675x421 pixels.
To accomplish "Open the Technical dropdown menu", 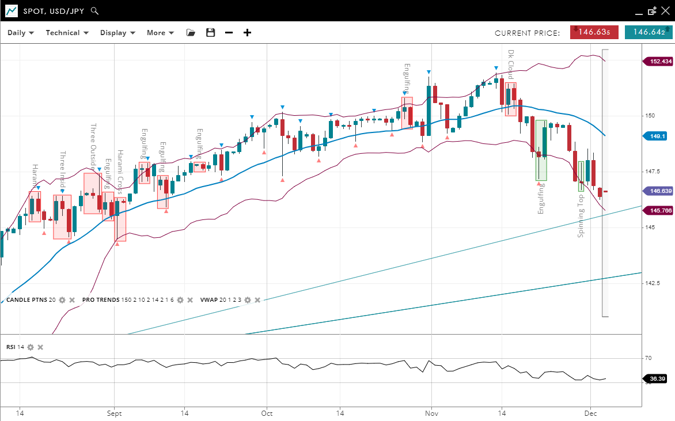I will point(67,33).
